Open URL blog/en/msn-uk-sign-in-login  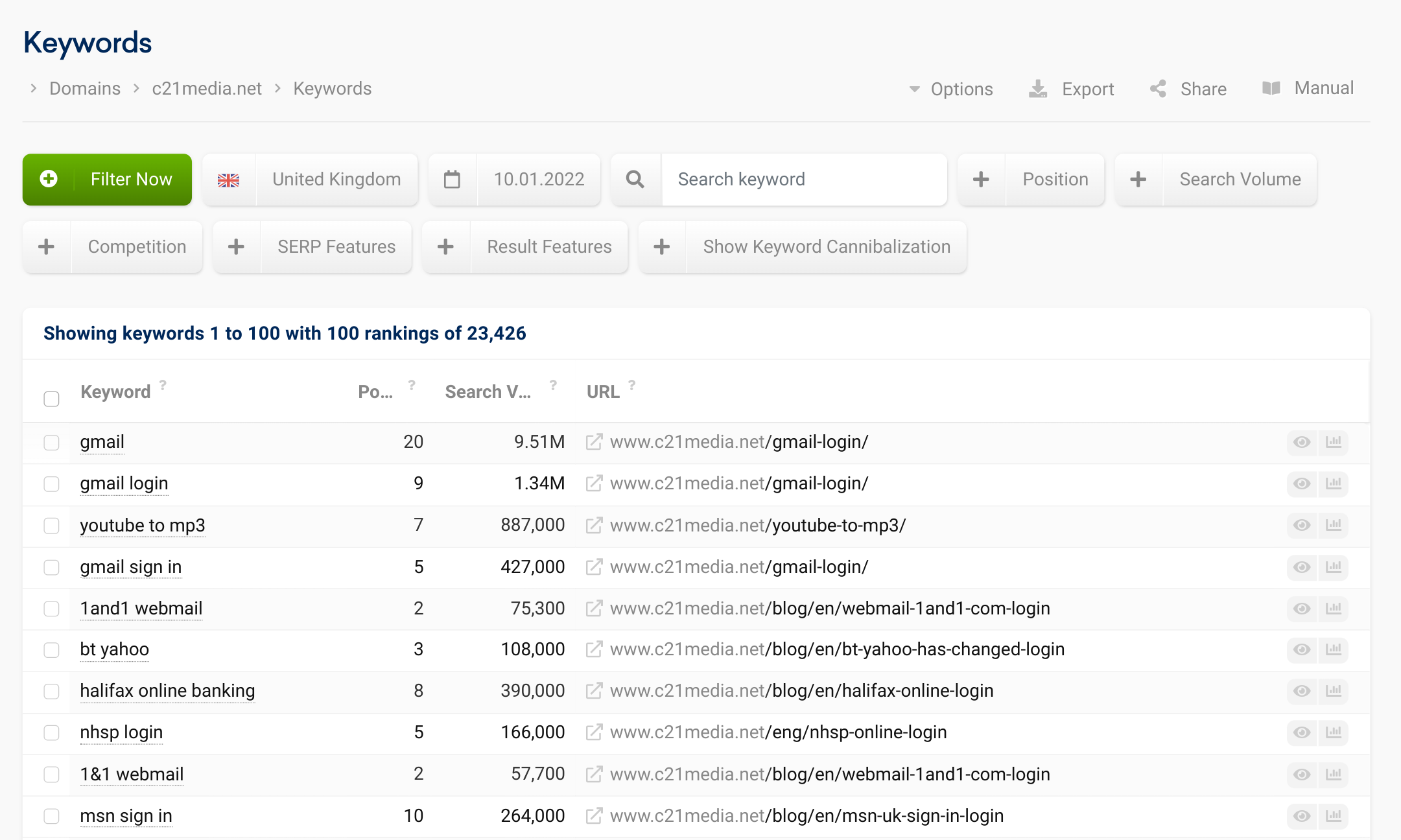(x=806, y=816)
